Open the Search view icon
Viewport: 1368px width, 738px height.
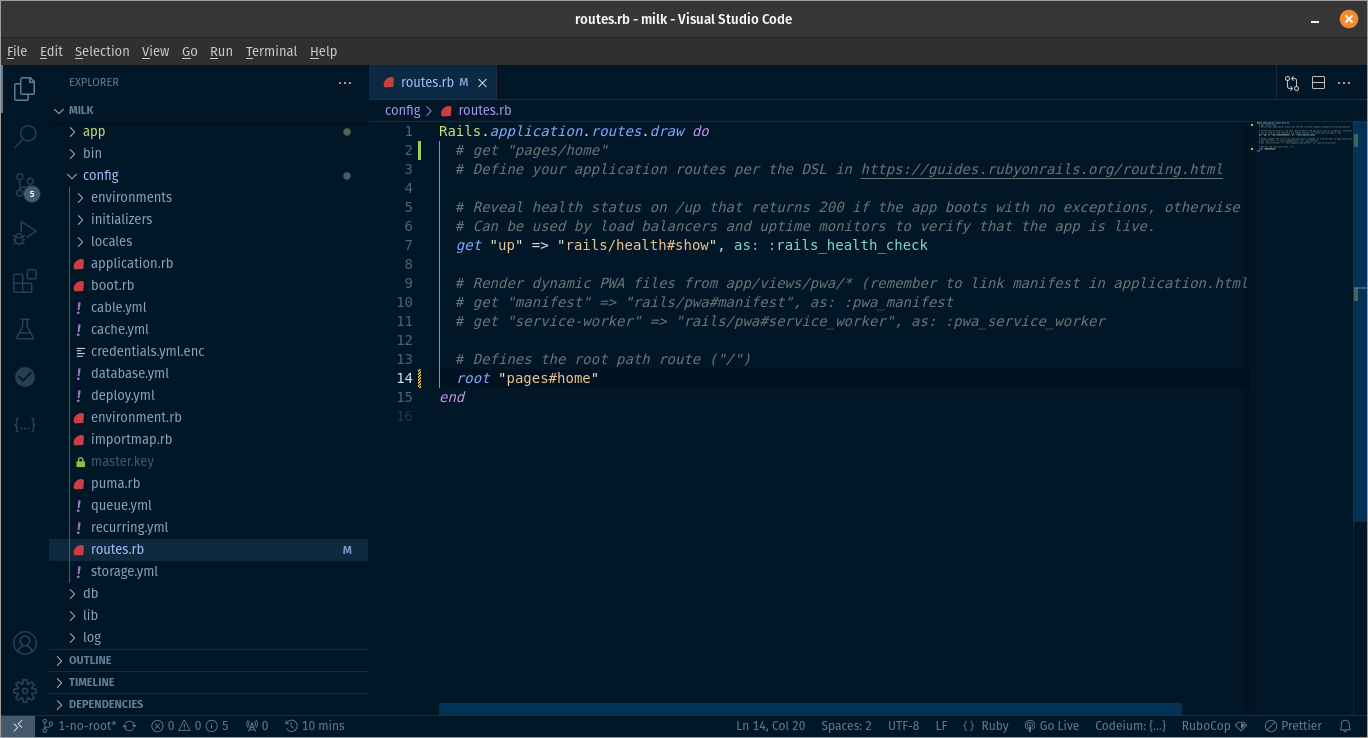point(25,135)
